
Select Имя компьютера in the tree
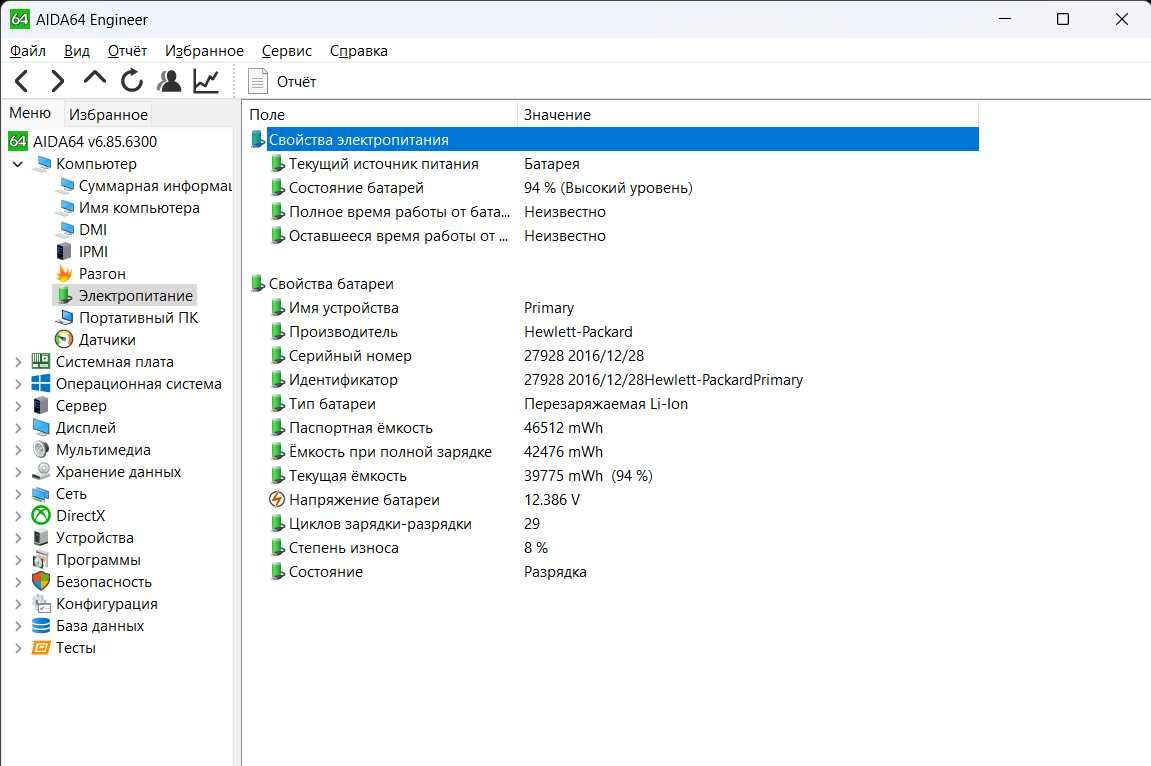tap(139, 208)
